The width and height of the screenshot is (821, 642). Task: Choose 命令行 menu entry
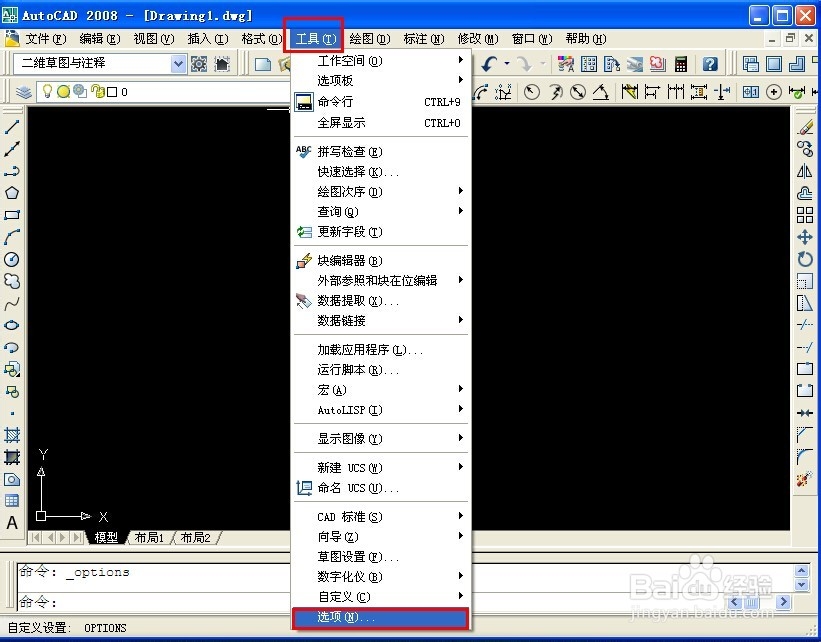[x=381, y=102]
